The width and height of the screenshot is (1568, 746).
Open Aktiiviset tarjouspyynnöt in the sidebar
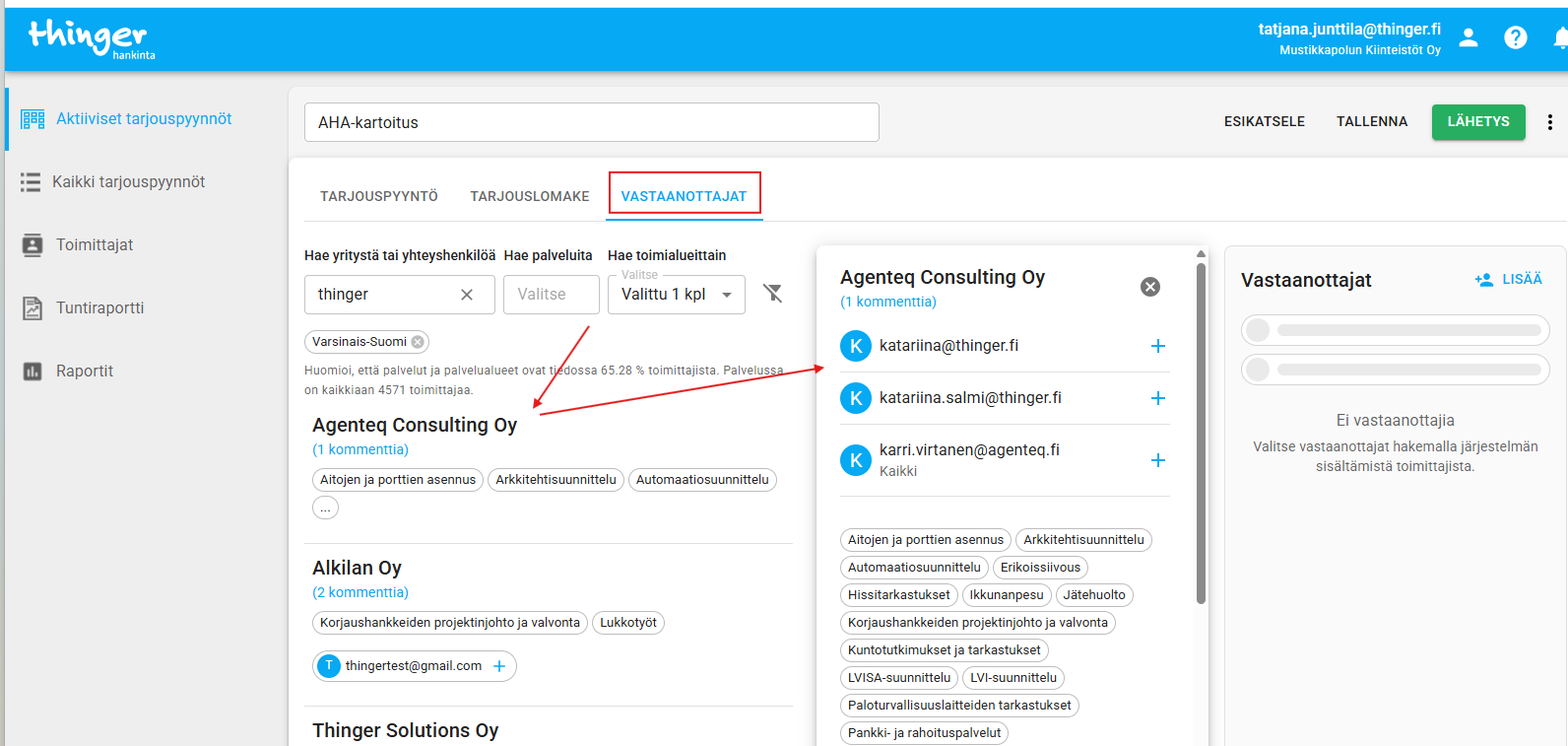point(144,119)
